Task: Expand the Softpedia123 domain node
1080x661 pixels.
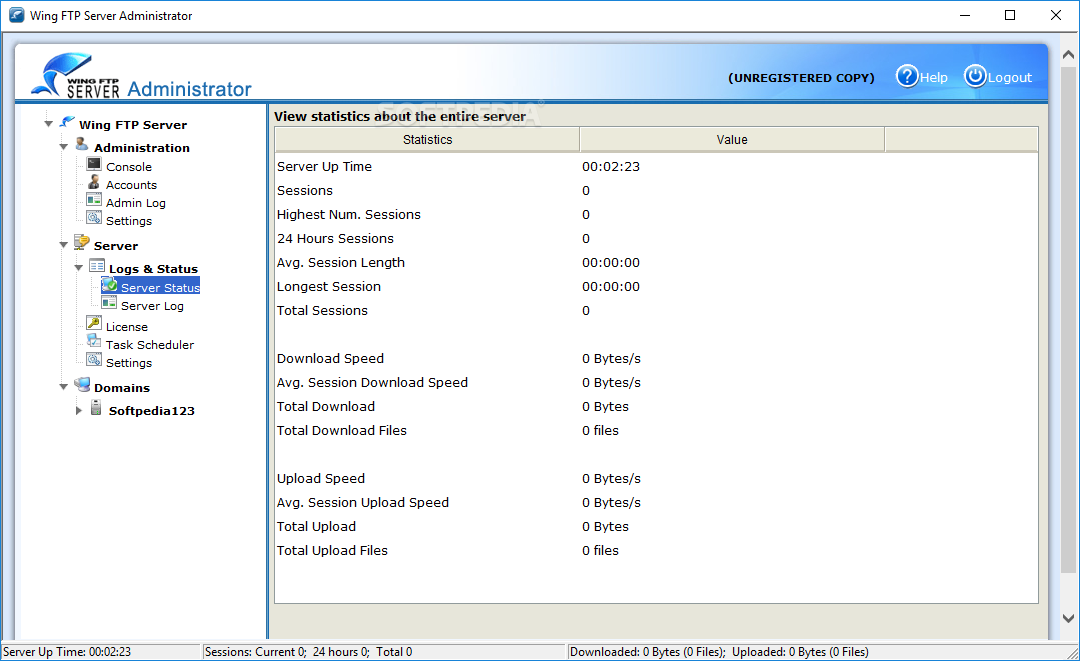Action: point(79,410)
